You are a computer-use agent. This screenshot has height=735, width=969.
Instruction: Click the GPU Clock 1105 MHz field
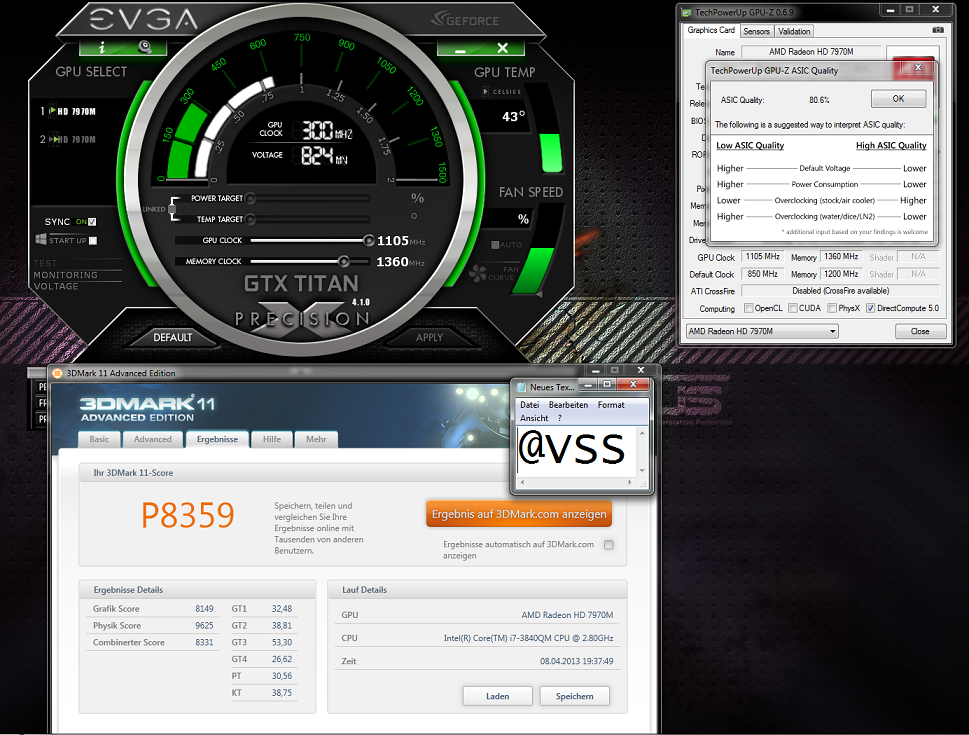point(763,257)
